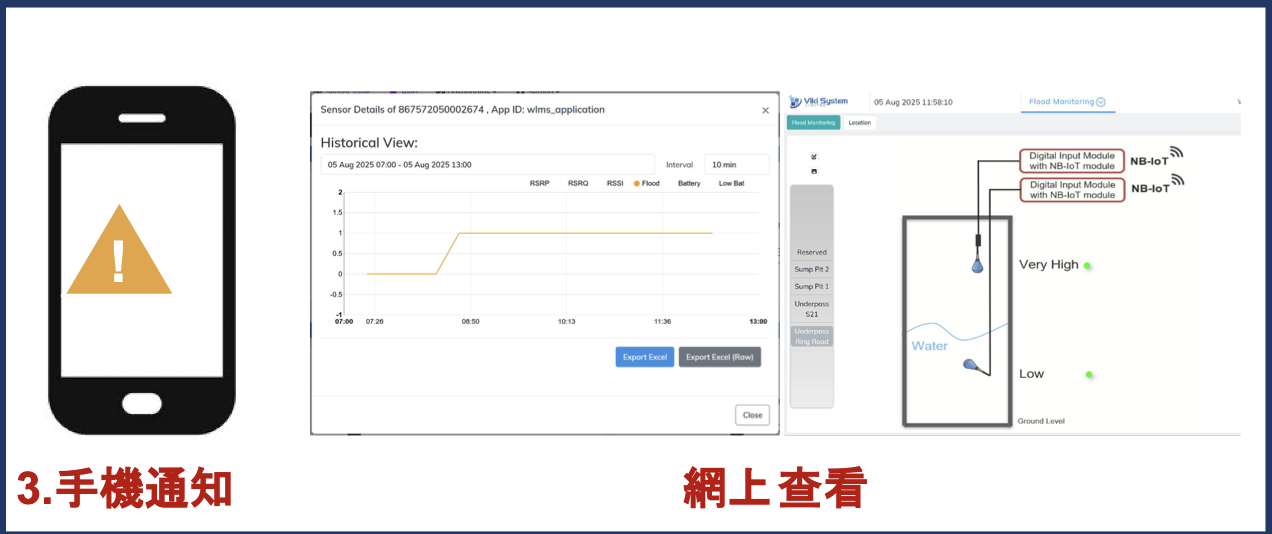Screen dimensions: 1272x534
Task: Click the Export Excel (Raw) button
Action: click(x=720, y=357)
